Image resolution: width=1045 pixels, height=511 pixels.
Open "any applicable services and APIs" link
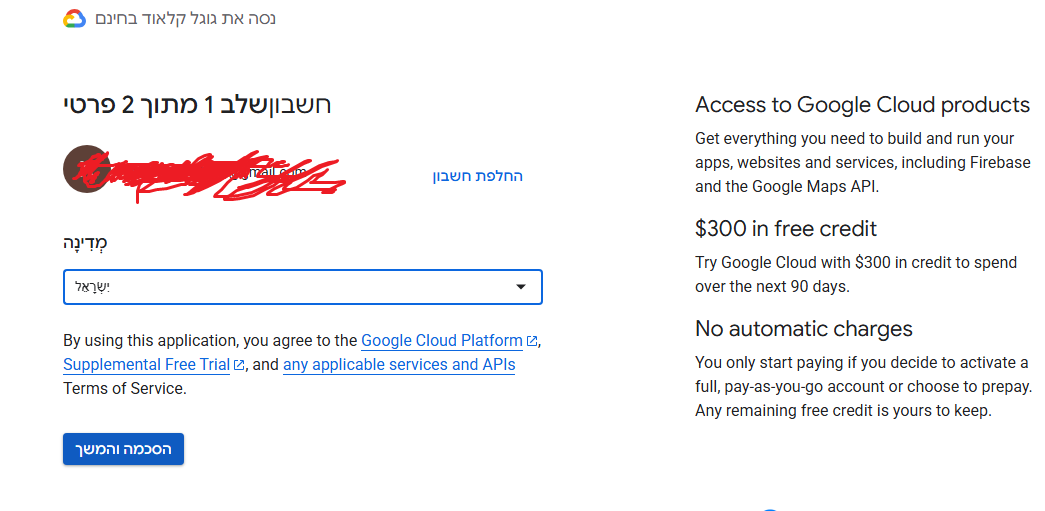(x=399, y=365)
